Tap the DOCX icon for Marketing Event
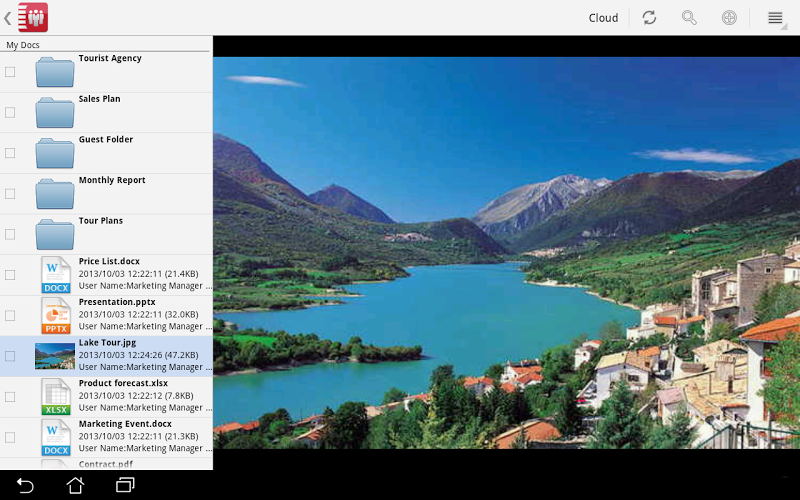800x500 pixels. pyautogui.click(x=56, y=437)
